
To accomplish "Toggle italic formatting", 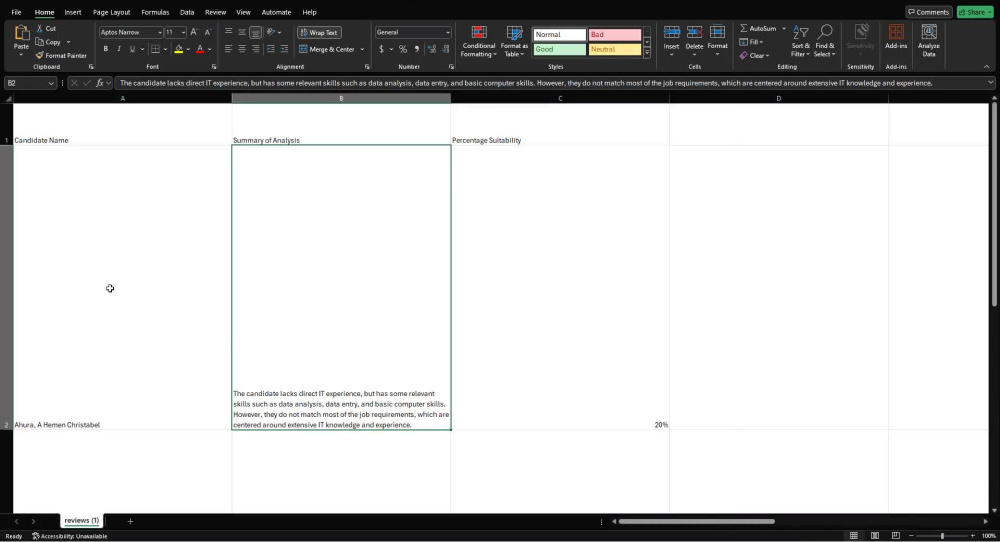I will 119,49.
